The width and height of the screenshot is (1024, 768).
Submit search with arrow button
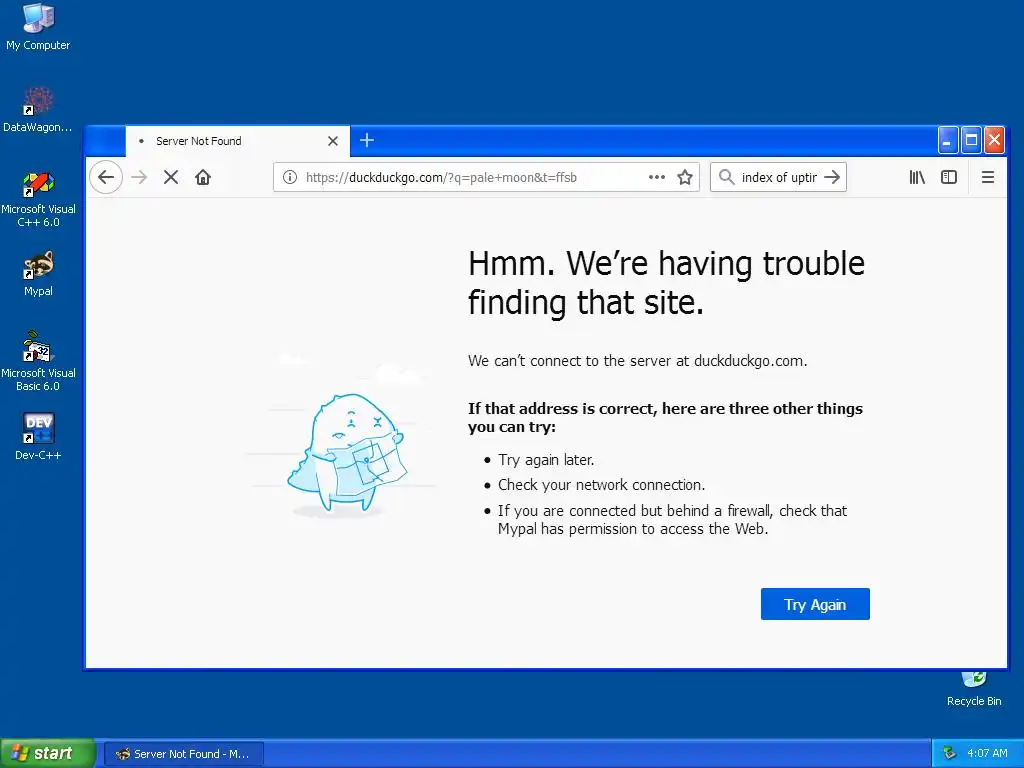(x=832, y=177)
